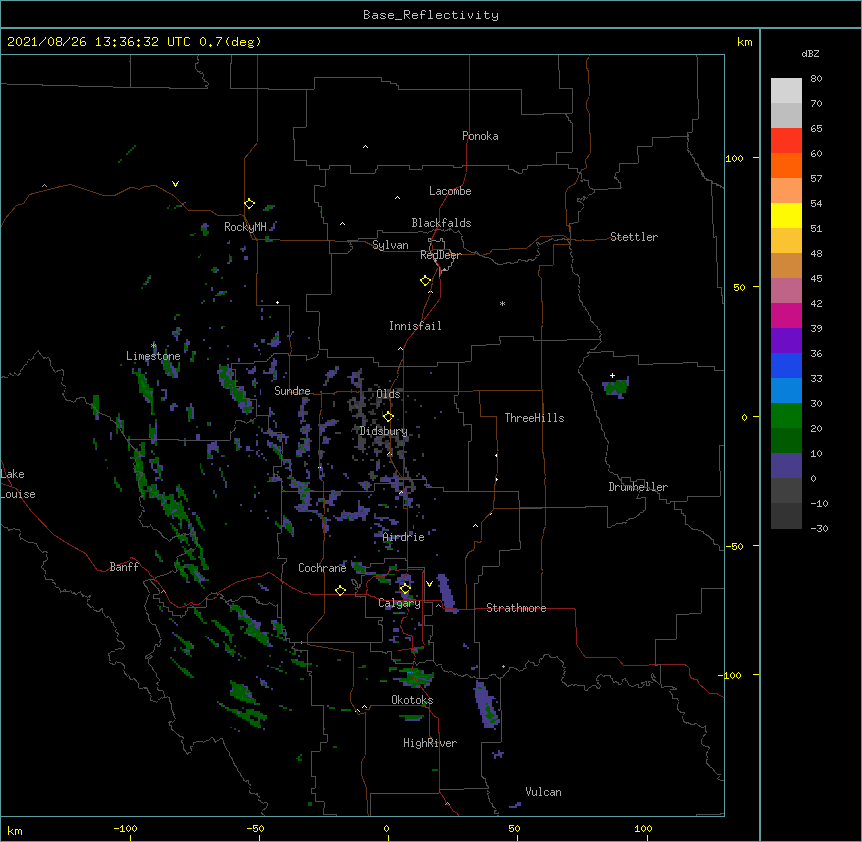The height and width of the screenshot is (842, 862).
Task: Click the Ponoka city label
Action: click(x=480, y=136)
